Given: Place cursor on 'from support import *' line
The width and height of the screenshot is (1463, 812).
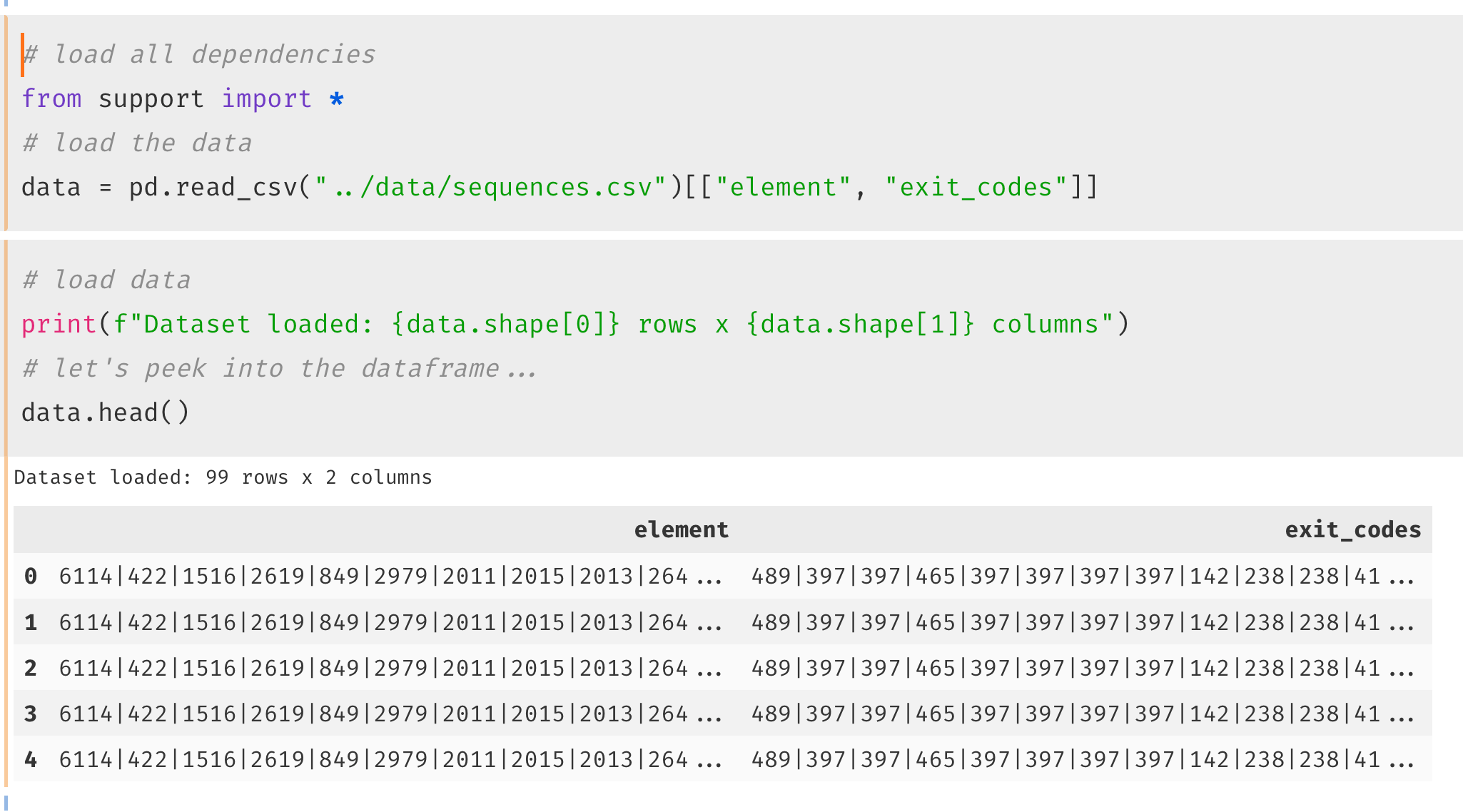Looking at the screenshot, I should (x=183, y=98).
